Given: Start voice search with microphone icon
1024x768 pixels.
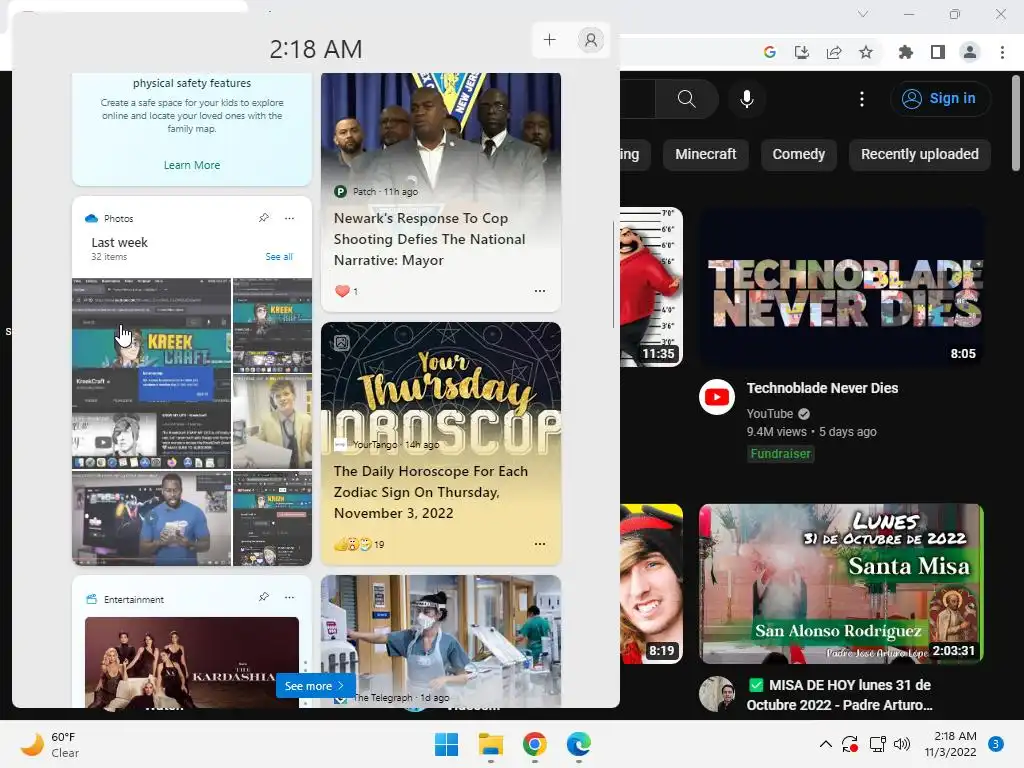Looking at the screenshot, I should 747,99.
